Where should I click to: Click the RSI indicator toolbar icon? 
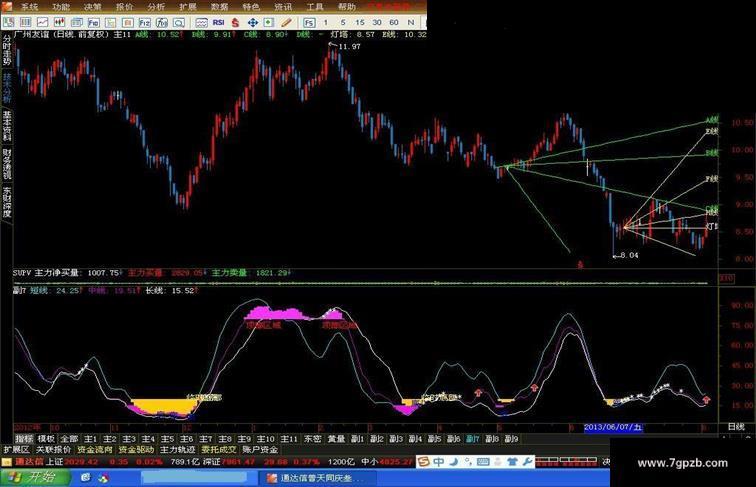pos(218,22)
